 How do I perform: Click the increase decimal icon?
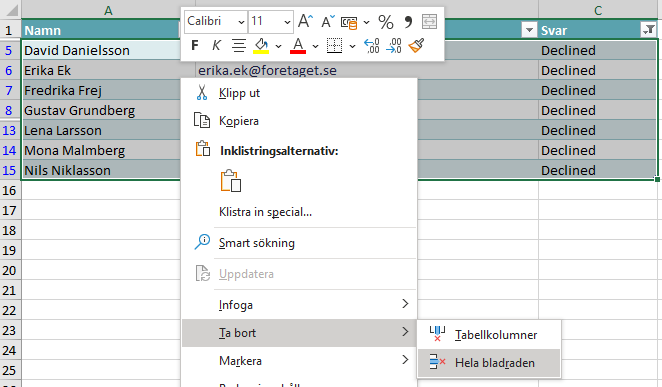[x=372, y=45]
